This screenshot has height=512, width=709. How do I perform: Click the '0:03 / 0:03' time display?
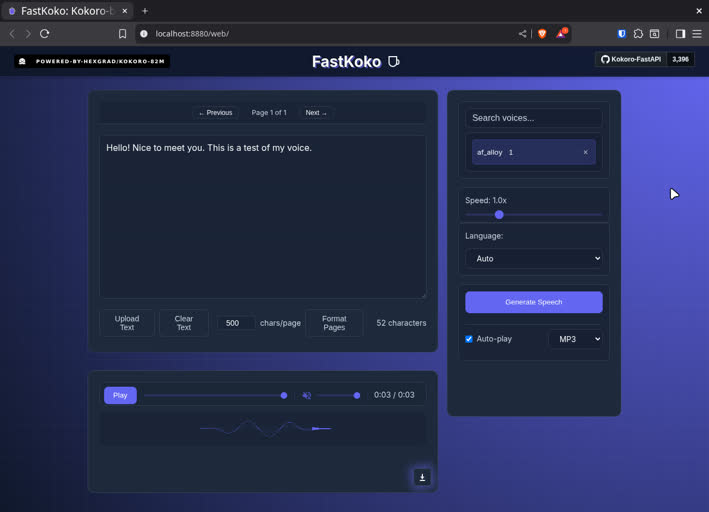[x=394, y=395]
